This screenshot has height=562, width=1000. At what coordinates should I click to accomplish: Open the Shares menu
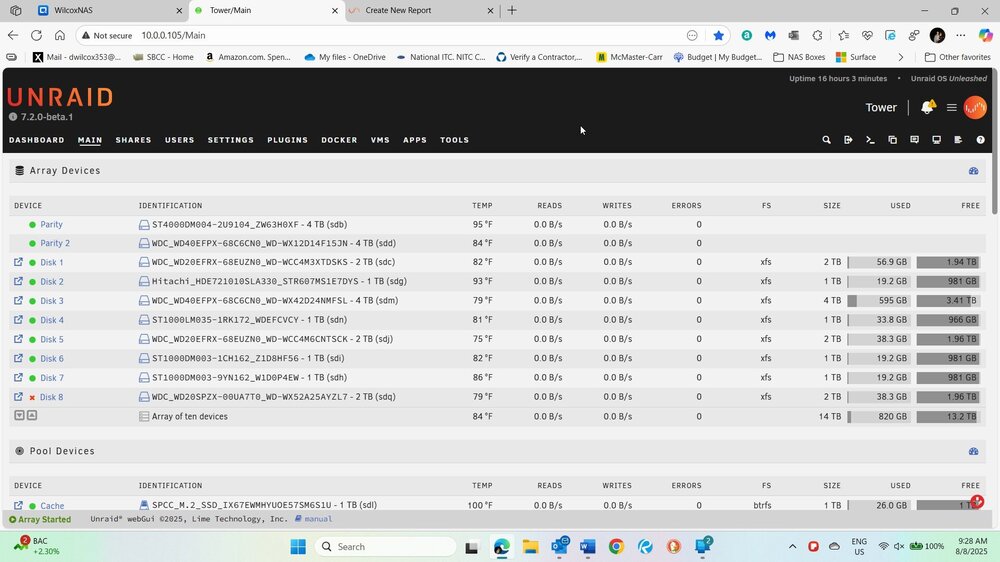click(133, 140)
